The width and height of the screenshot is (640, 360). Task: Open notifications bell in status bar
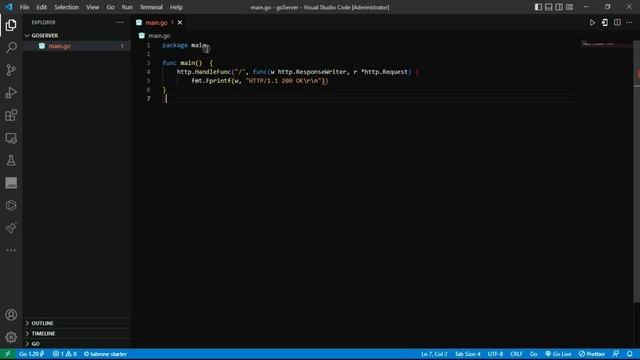point(630,354)
